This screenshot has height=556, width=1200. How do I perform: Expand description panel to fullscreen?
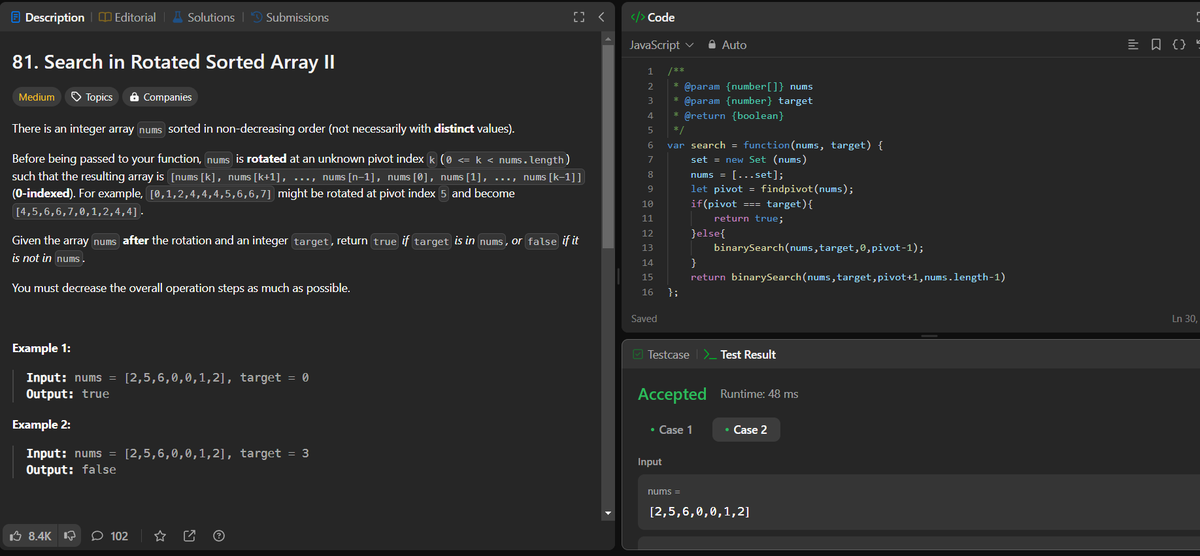click(x=578, y=17)
